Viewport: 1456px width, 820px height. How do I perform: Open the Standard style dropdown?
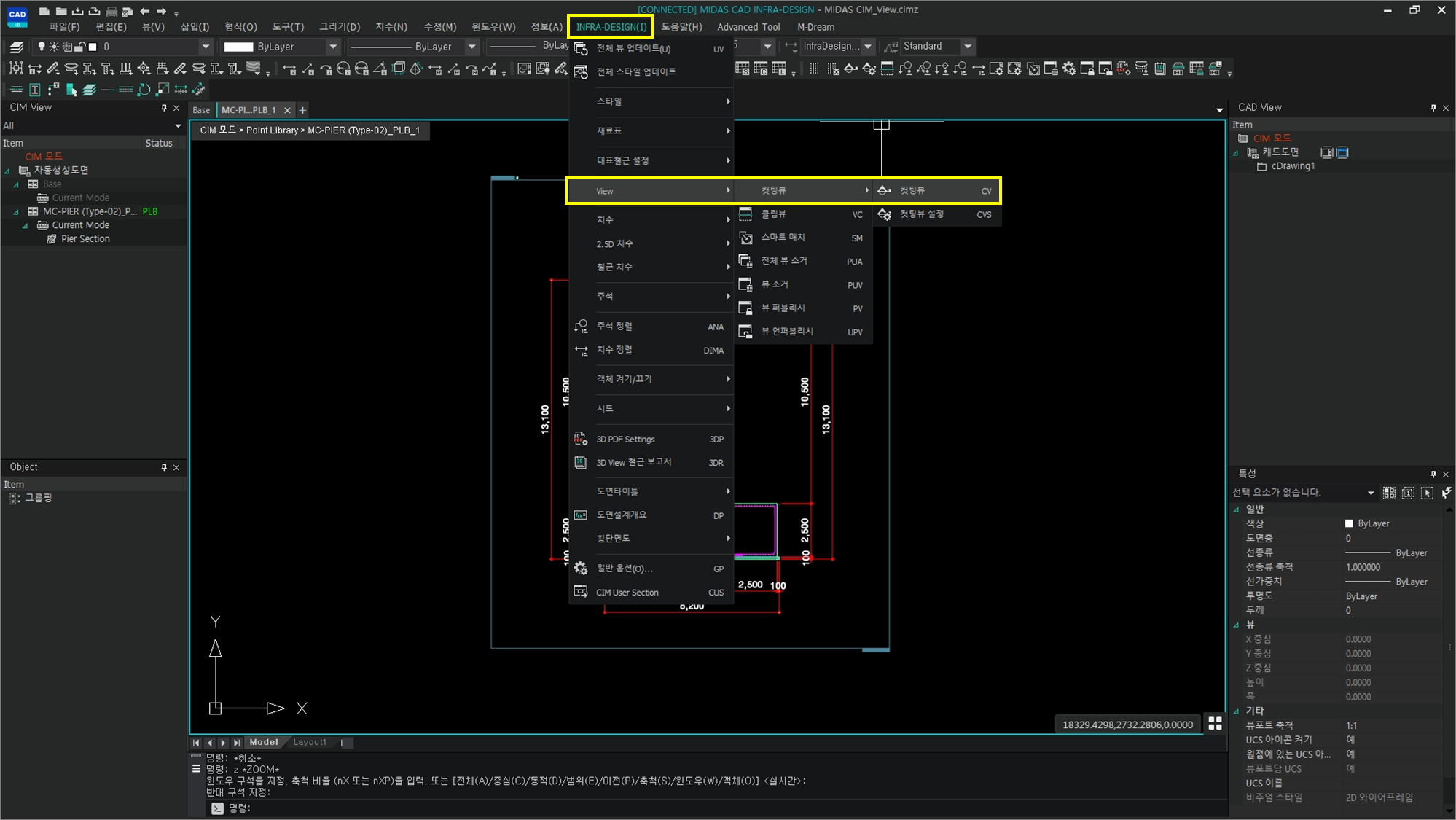[x=968, y=46]
